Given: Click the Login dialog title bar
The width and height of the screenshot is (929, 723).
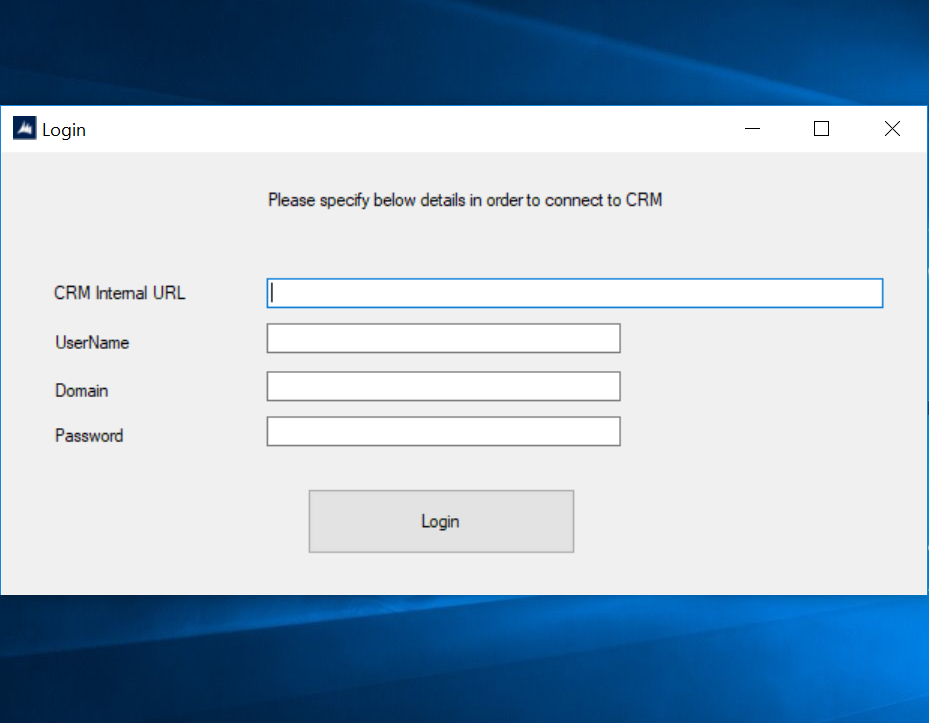Looking at the screenshot, I should (400, 128).
